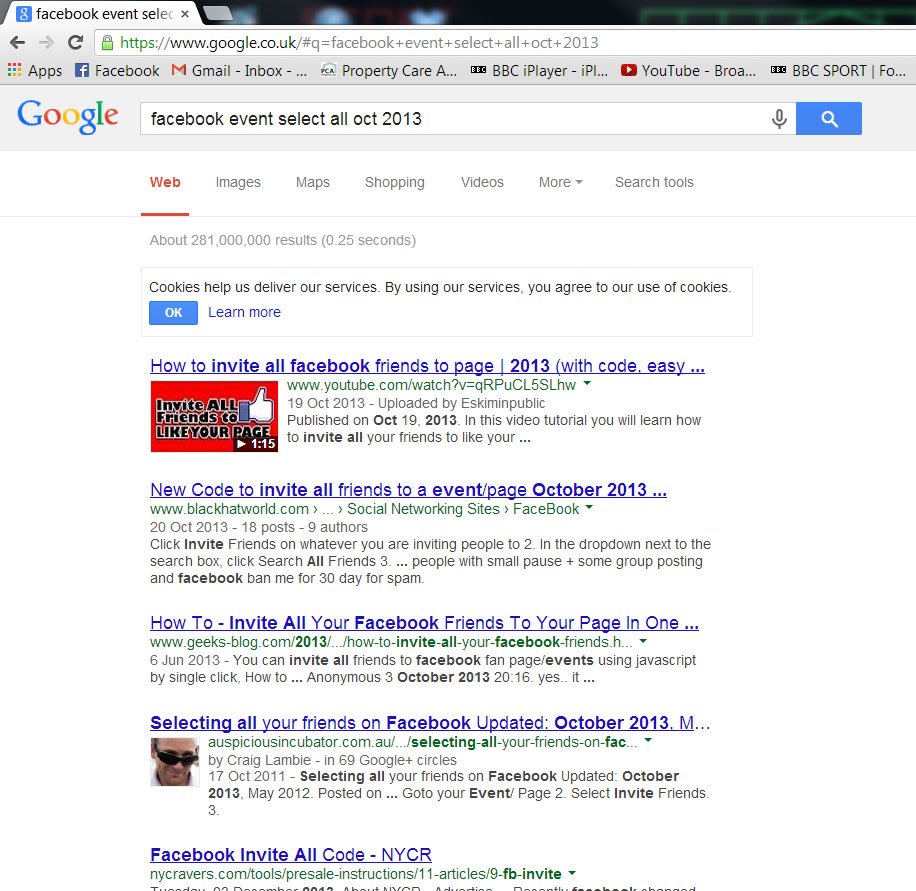Open the BBC SPORT bookmark
Viewport: 916px width, 891px height.
[838, 71]
